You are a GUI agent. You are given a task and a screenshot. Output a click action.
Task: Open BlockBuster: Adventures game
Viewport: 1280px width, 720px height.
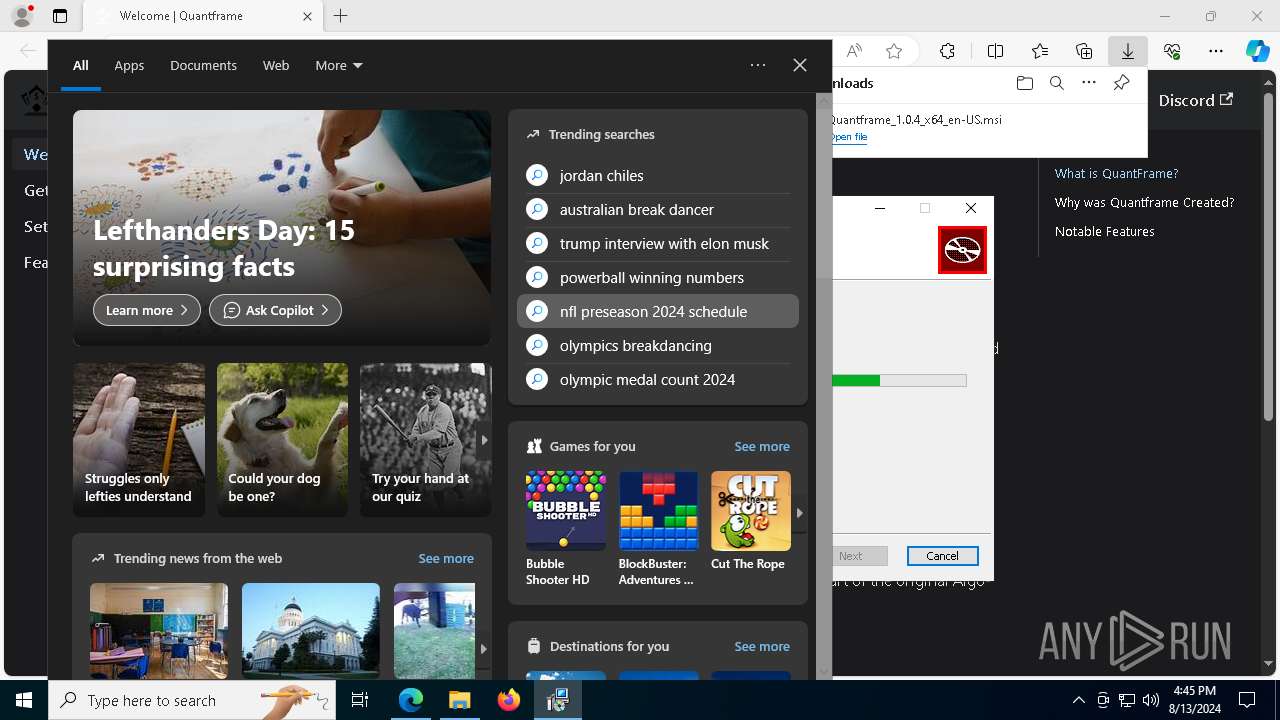point(658,528)
